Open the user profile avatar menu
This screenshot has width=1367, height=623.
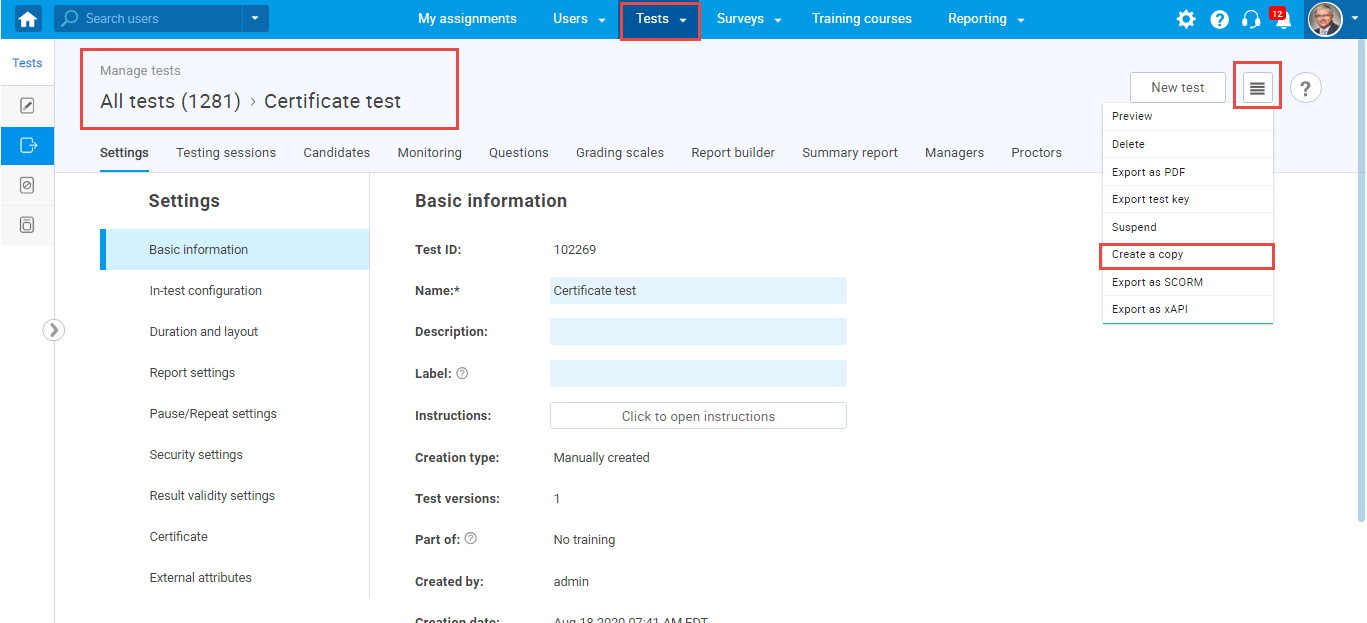point(1326,19)
